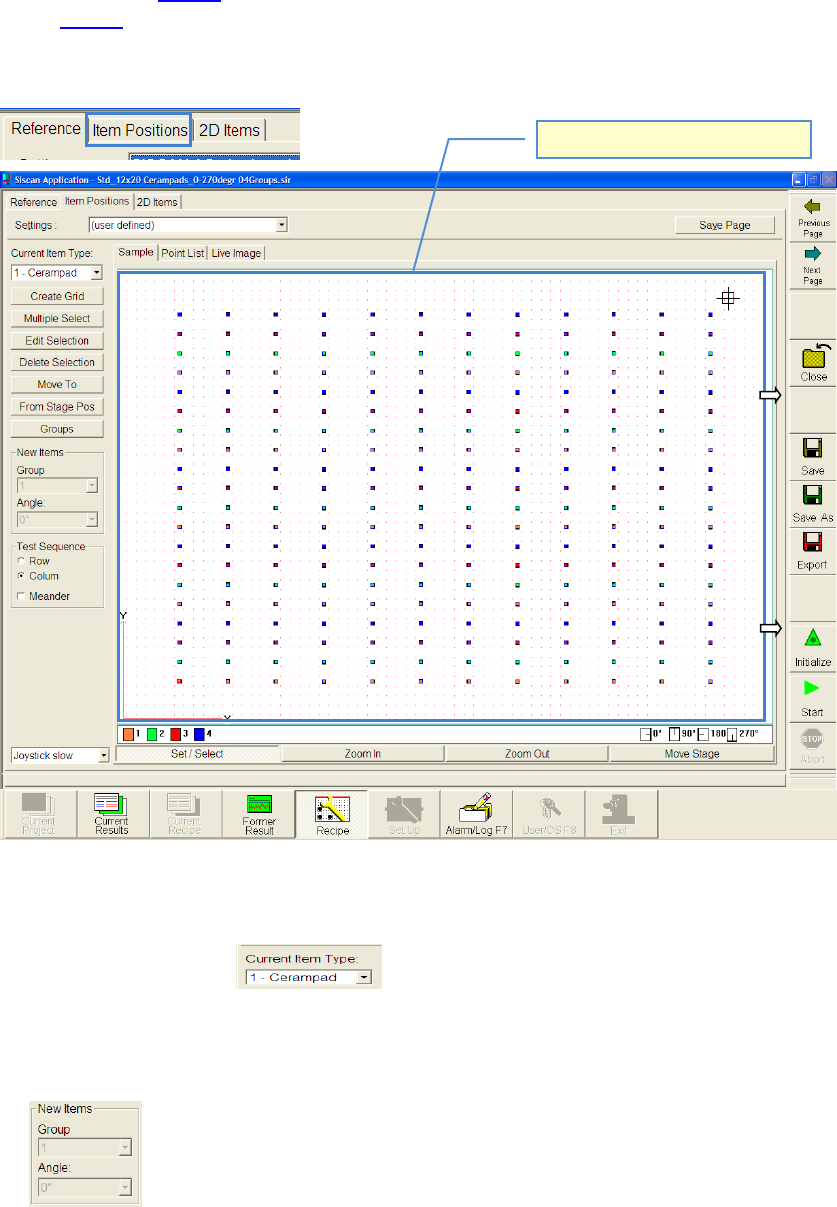Click the green group 2 color swatch

click(152, 733)
